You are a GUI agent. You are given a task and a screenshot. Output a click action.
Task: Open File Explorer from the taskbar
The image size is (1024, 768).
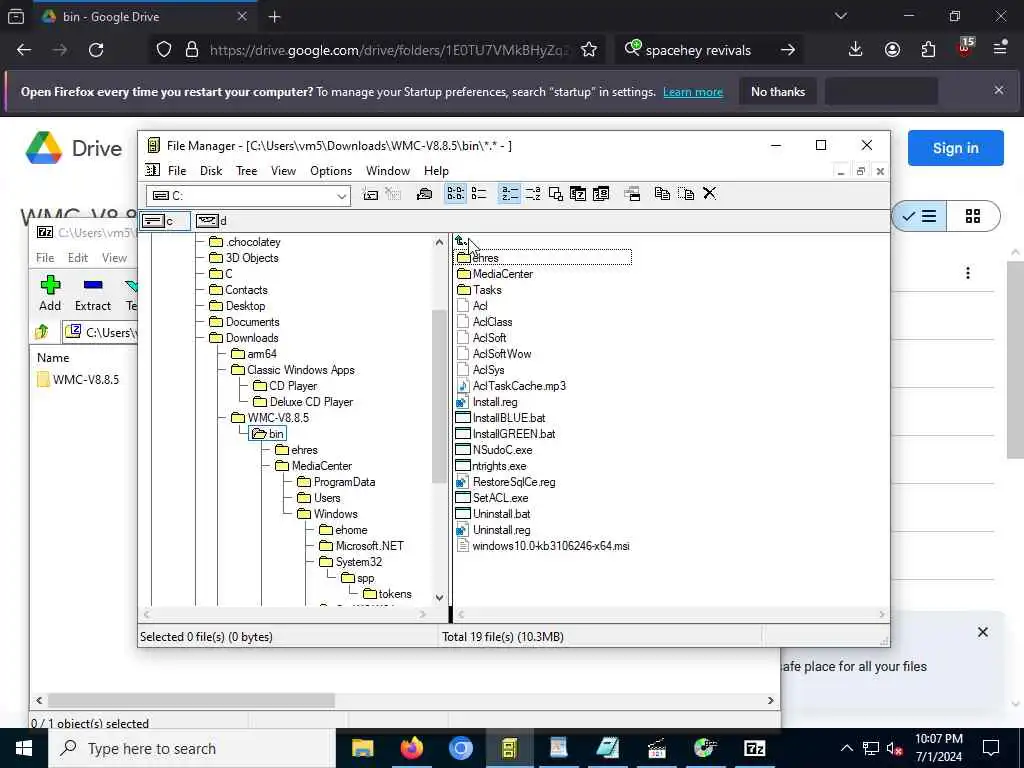click(x=362, y=748)
